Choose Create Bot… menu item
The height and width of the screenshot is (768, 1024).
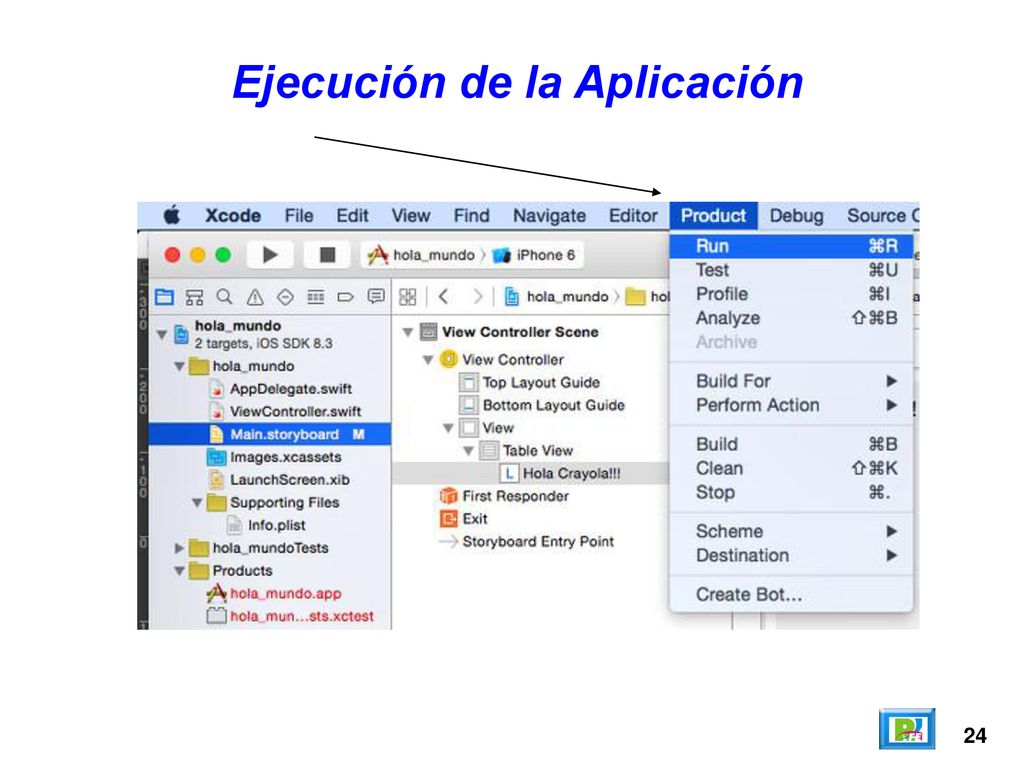[x=792, y=595]
